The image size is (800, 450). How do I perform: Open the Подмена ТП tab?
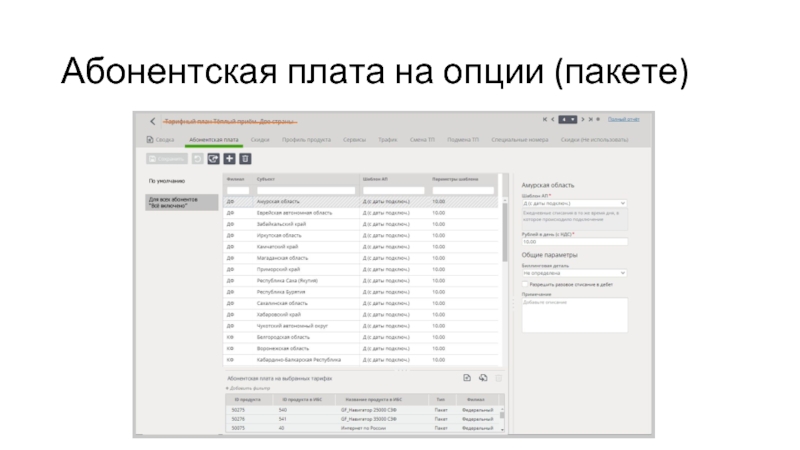tap(463, 140)
